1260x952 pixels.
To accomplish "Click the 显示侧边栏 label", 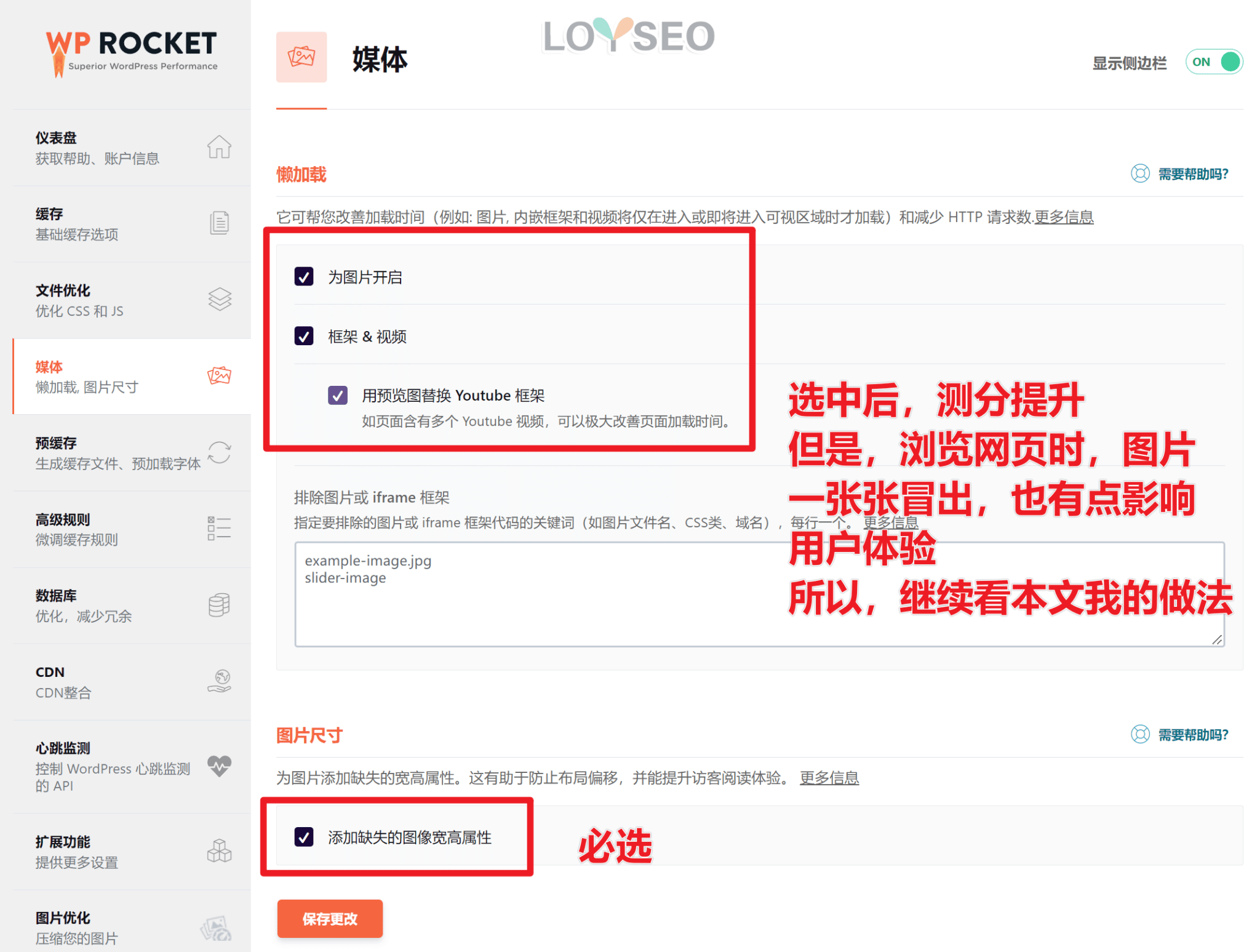I will tap(1129, 63).
